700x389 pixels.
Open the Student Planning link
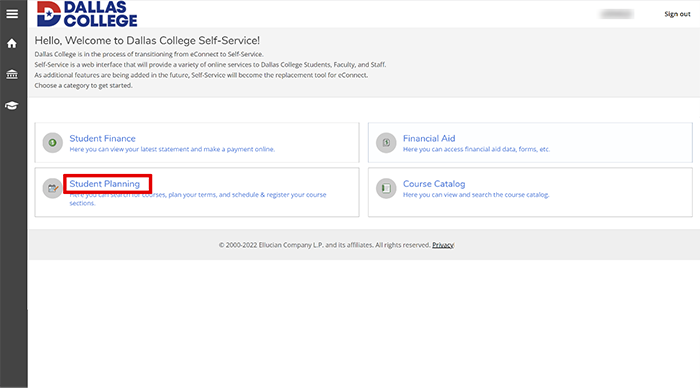click(x=104, y=184)
